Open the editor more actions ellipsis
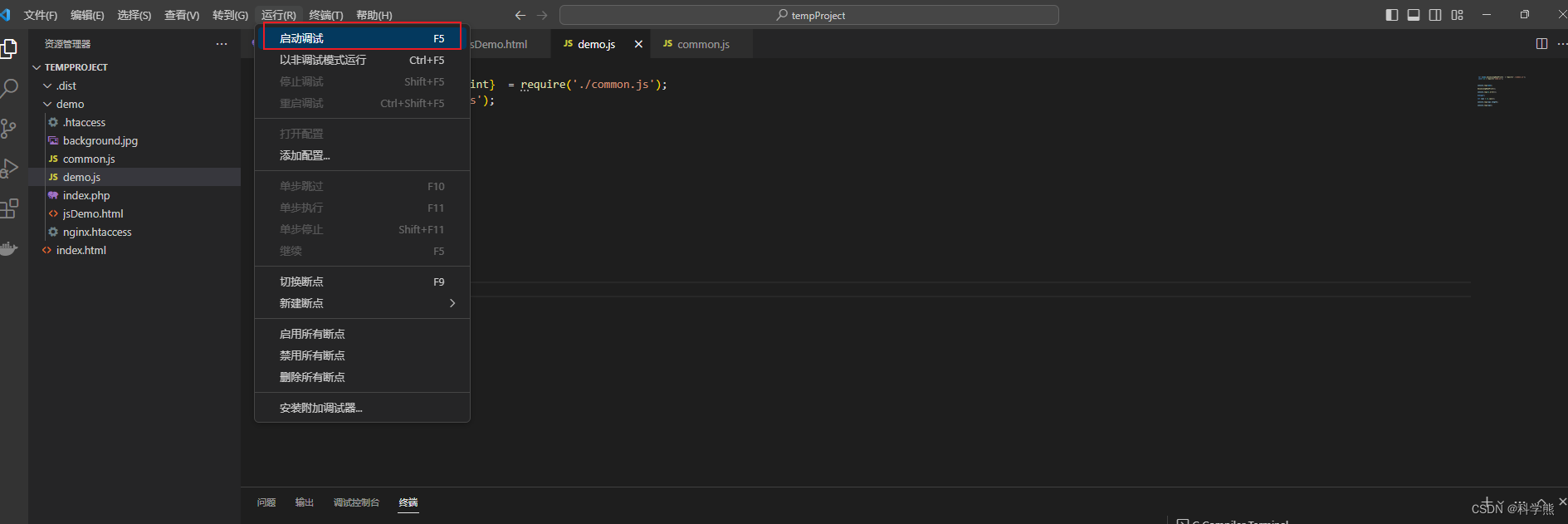 point(1561,44)
